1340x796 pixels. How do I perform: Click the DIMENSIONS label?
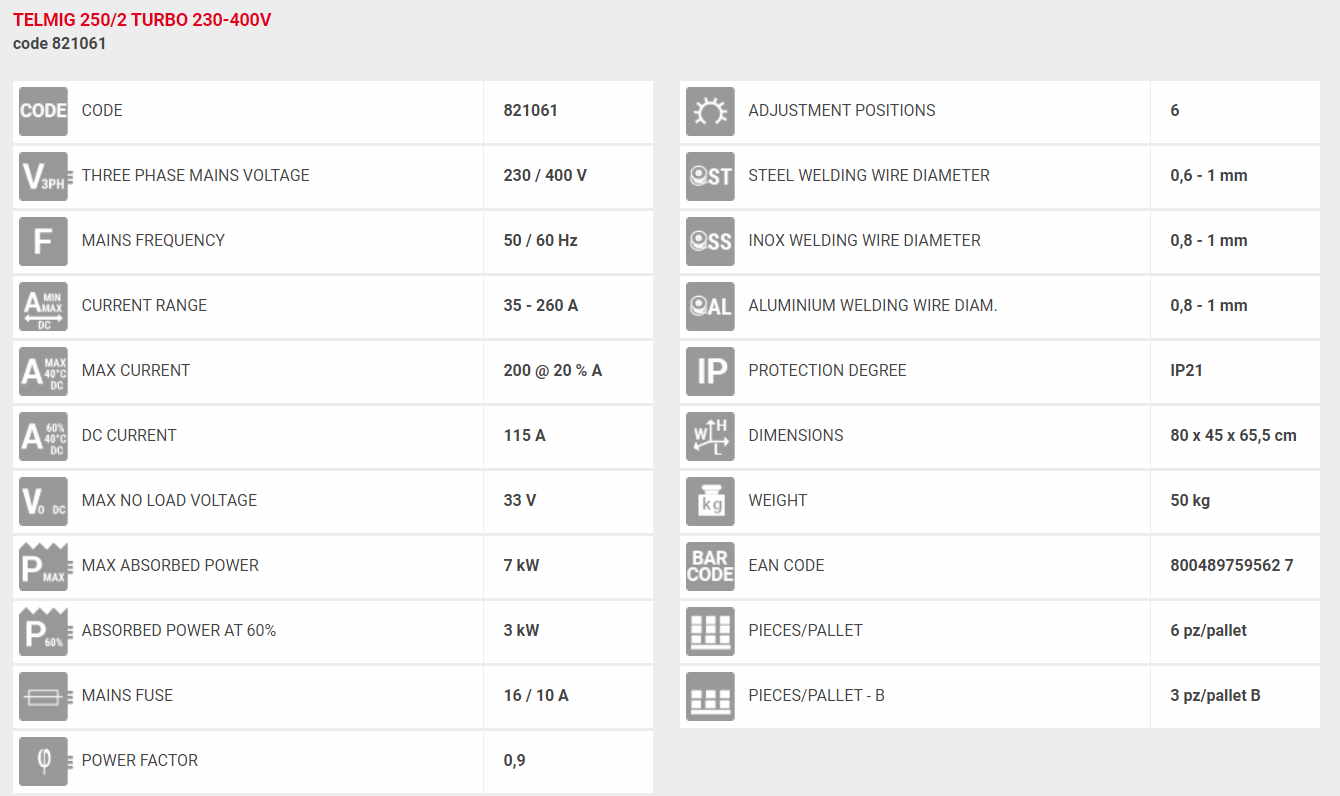pos(796,435)
